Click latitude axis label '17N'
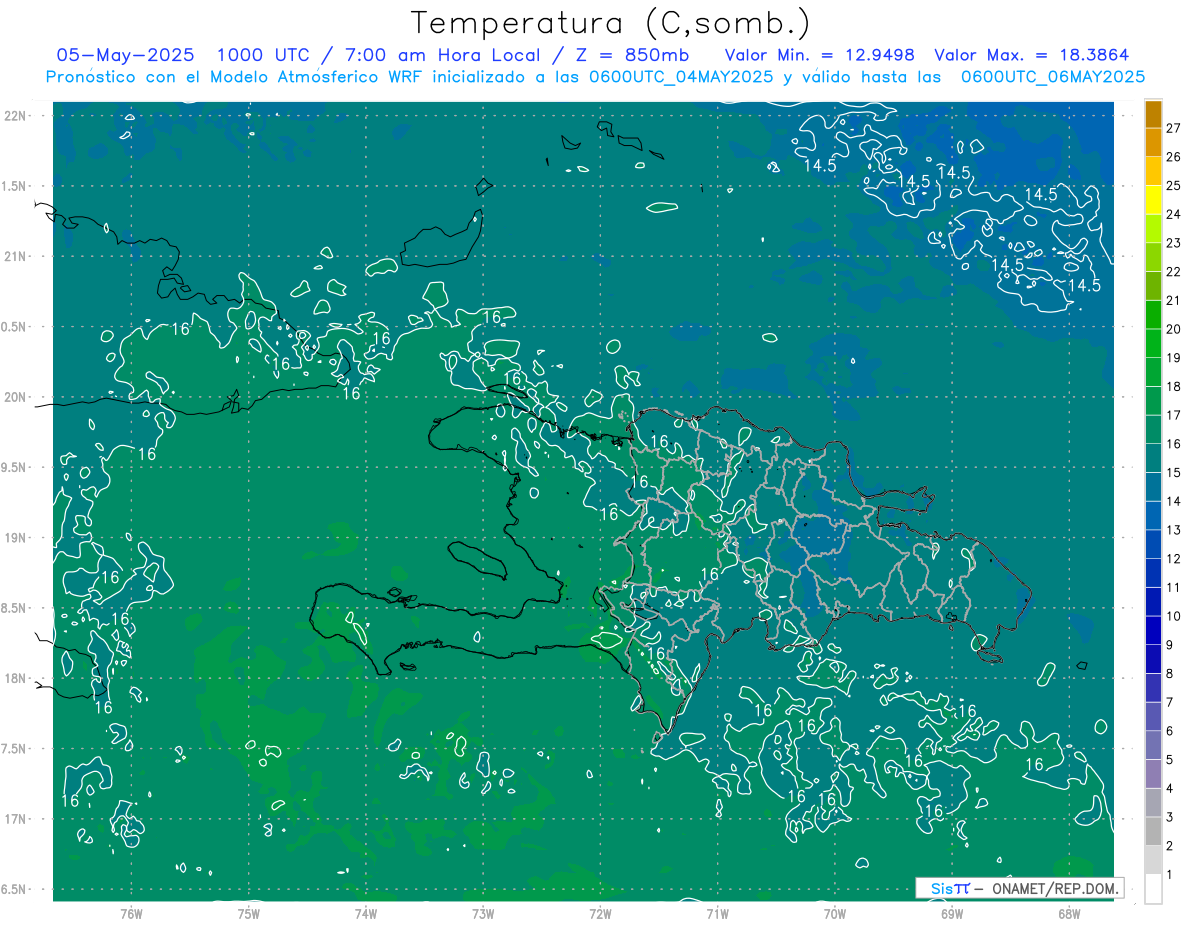1200x927 pixels. 16,819
